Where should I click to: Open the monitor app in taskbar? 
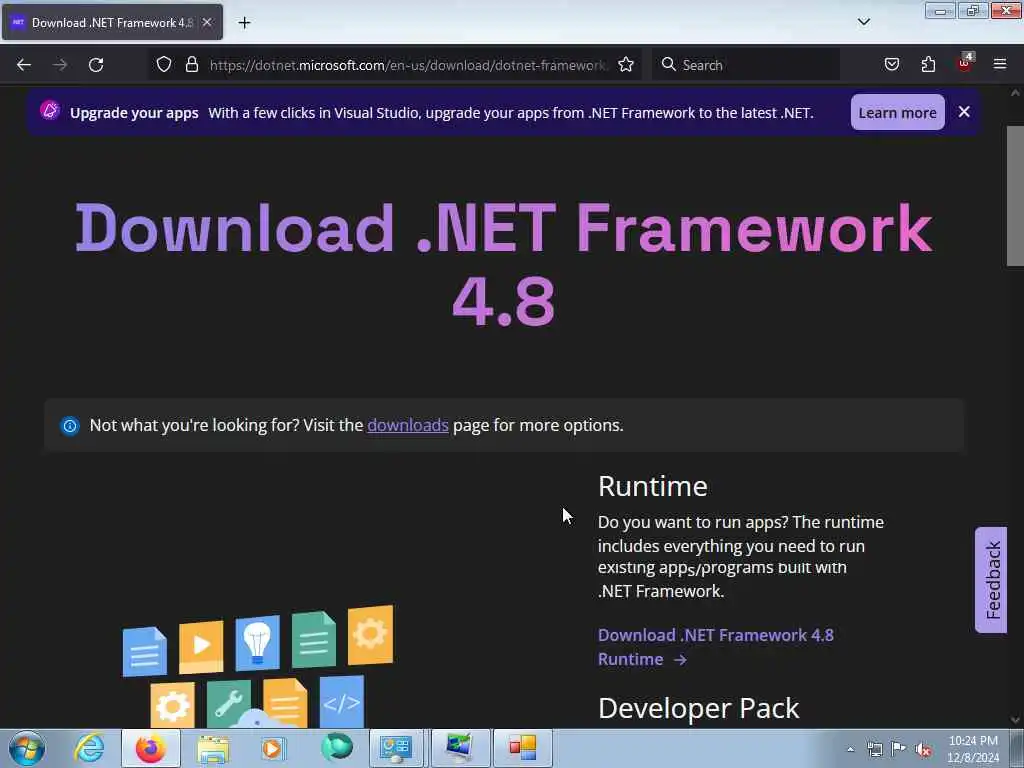tap(459, 748)
